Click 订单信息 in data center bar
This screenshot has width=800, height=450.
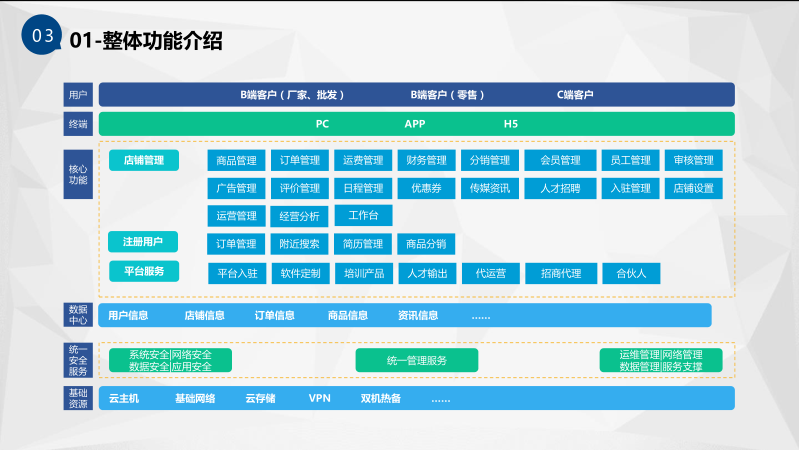click(x=274, y=316)
